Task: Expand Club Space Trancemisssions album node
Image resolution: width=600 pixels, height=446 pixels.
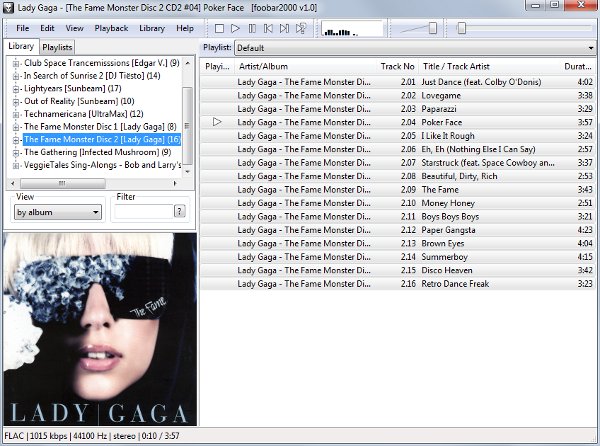Action: coord(16,63)
